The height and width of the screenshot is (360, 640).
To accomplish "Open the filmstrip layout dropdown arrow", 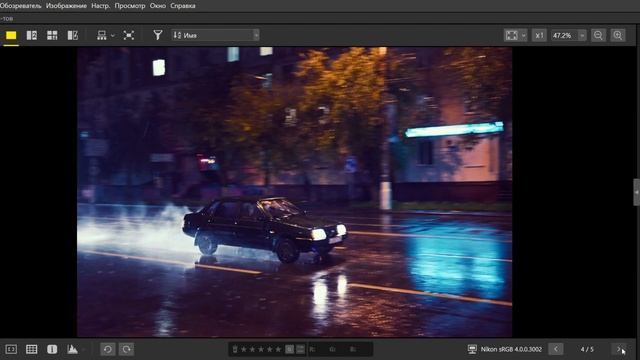I will [x=113, y=36].
